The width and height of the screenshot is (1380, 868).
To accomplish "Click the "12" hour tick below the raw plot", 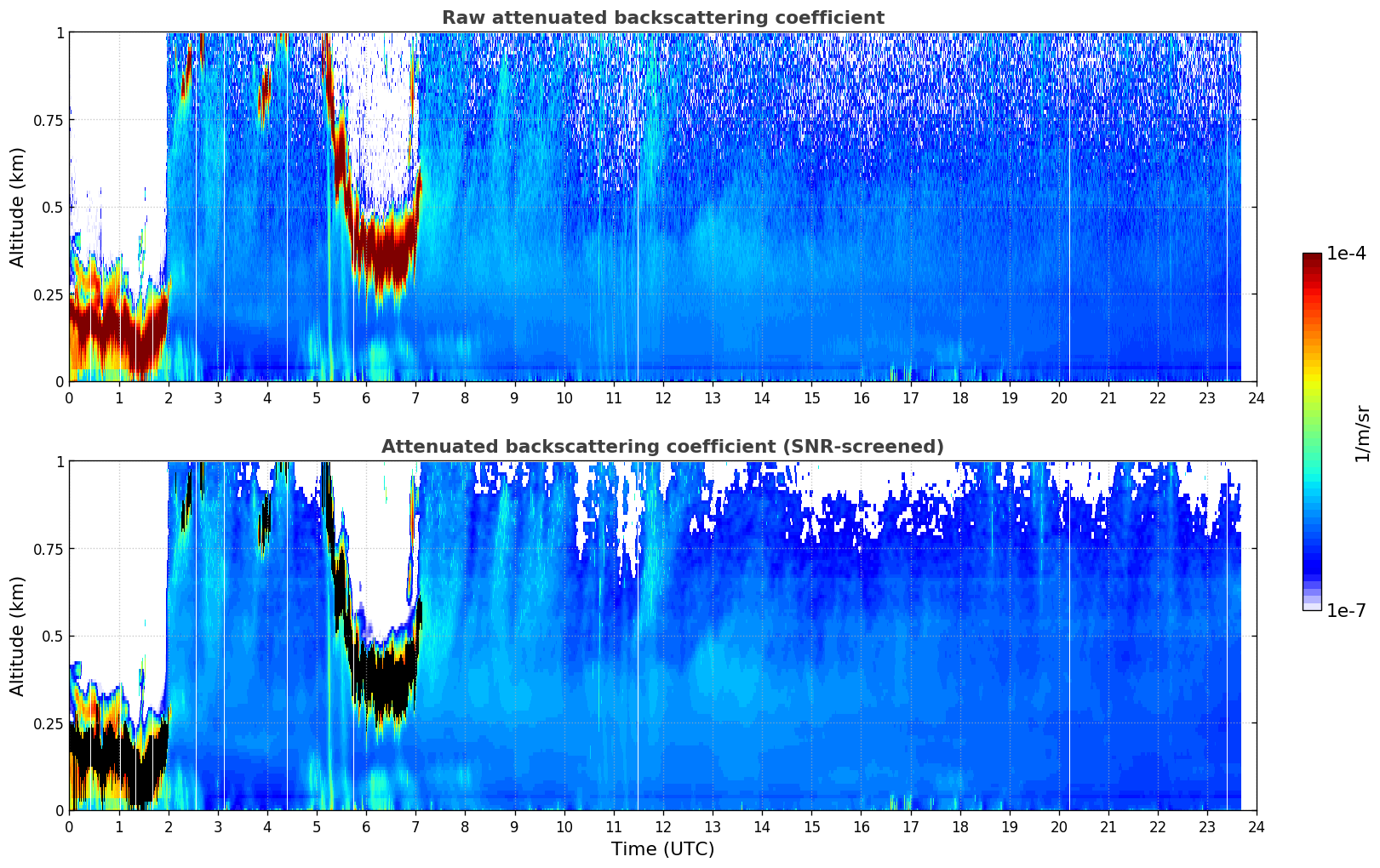I will 663,398.
